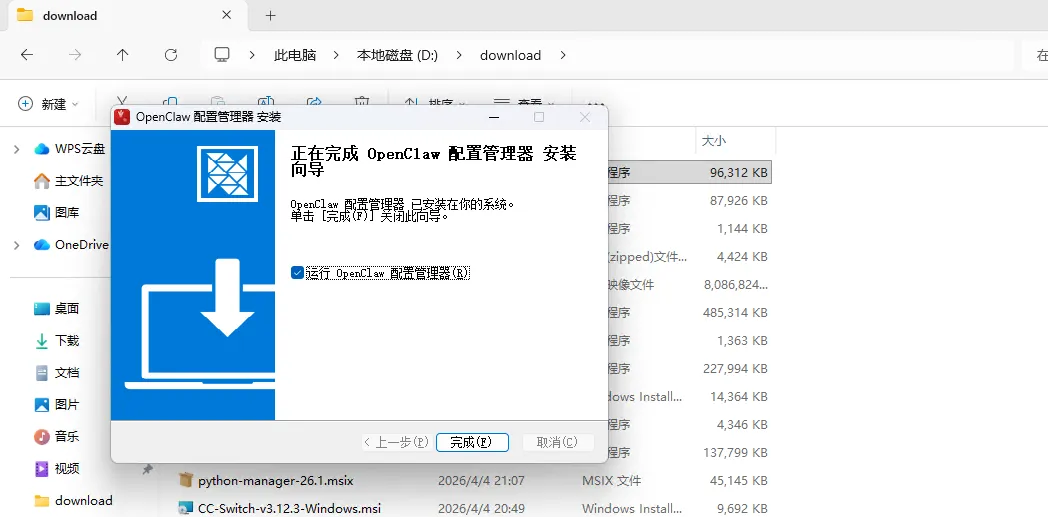The image size is (1048, 517).
Task: Open 下载 in the sidebar
Action: (x=56, y=341)
